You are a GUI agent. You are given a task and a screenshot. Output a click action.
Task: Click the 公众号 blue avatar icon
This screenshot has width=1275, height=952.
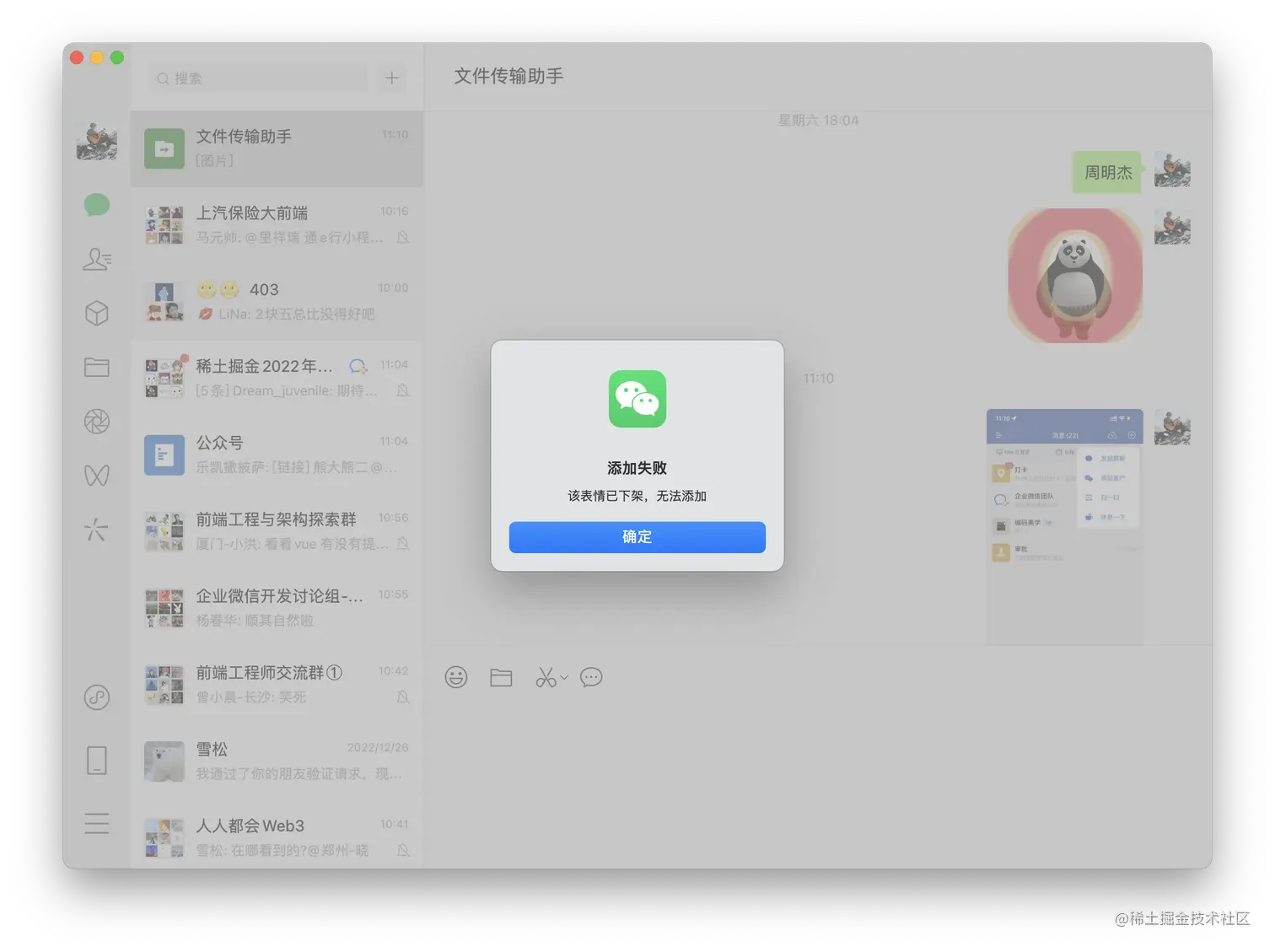tap(164, 455)
